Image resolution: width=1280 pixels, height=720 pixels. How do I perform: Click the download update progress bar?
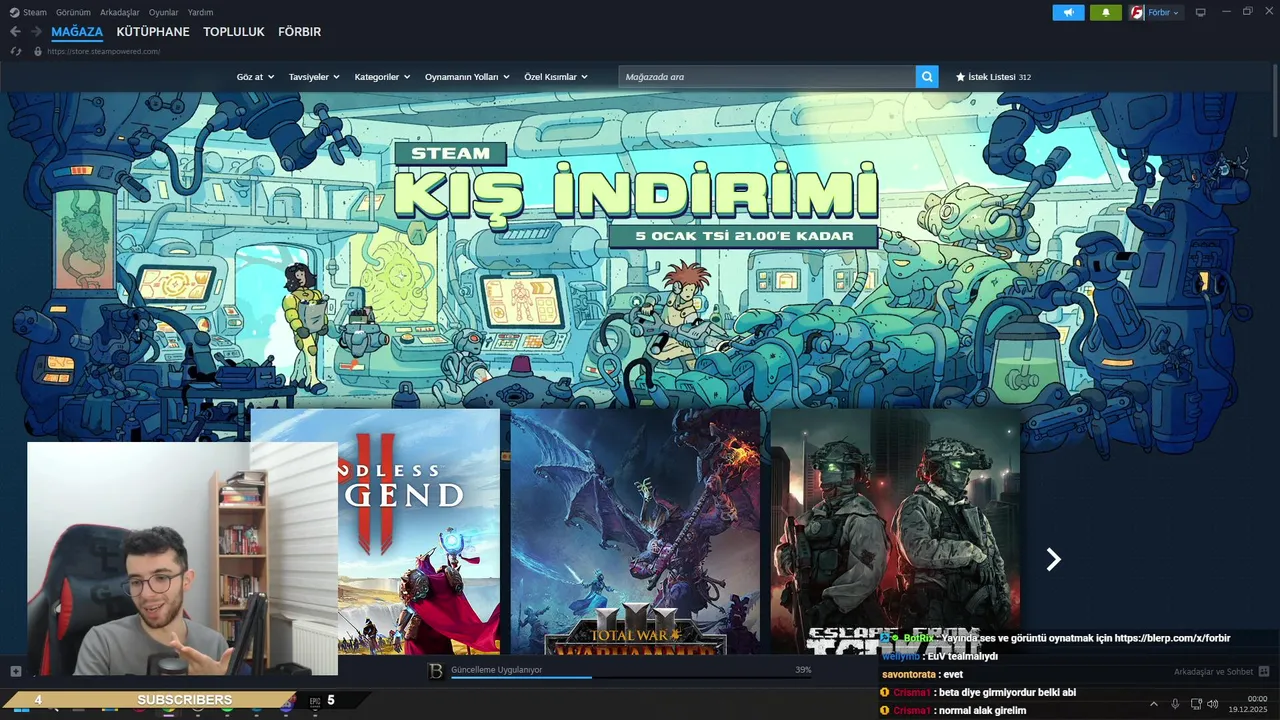point(631,678)
